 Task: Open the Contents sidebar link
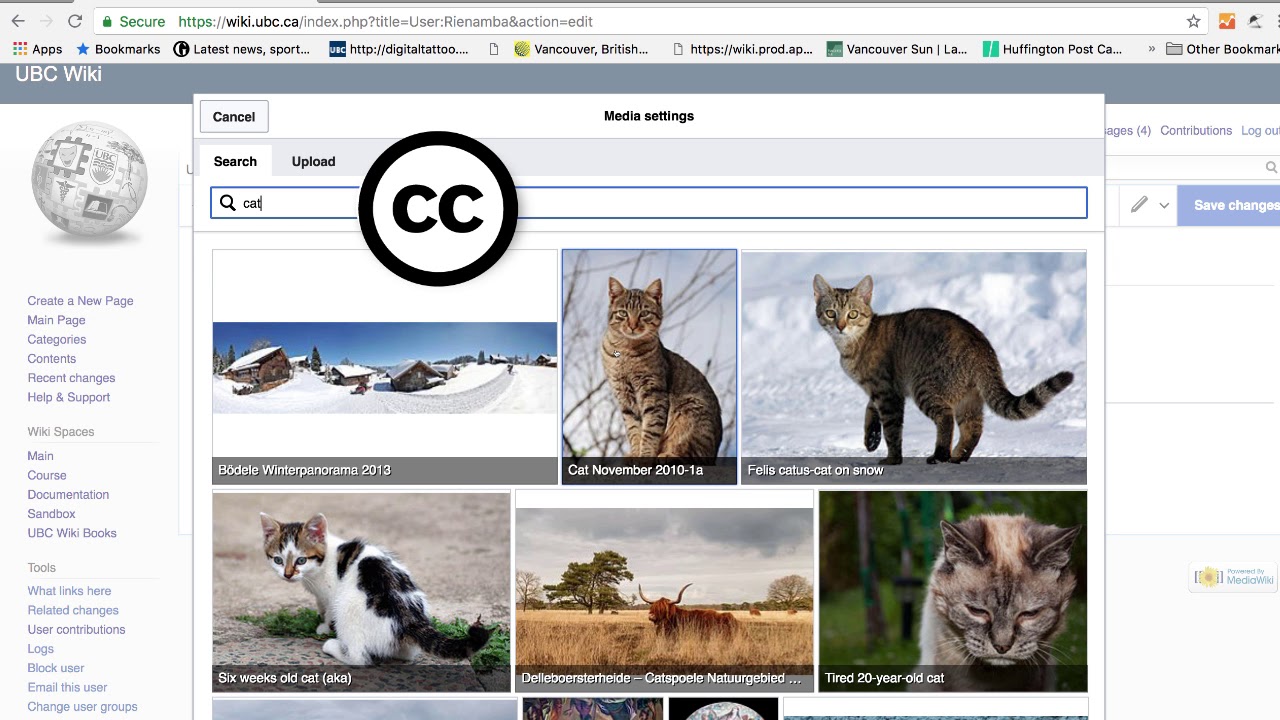coord(52,359)
